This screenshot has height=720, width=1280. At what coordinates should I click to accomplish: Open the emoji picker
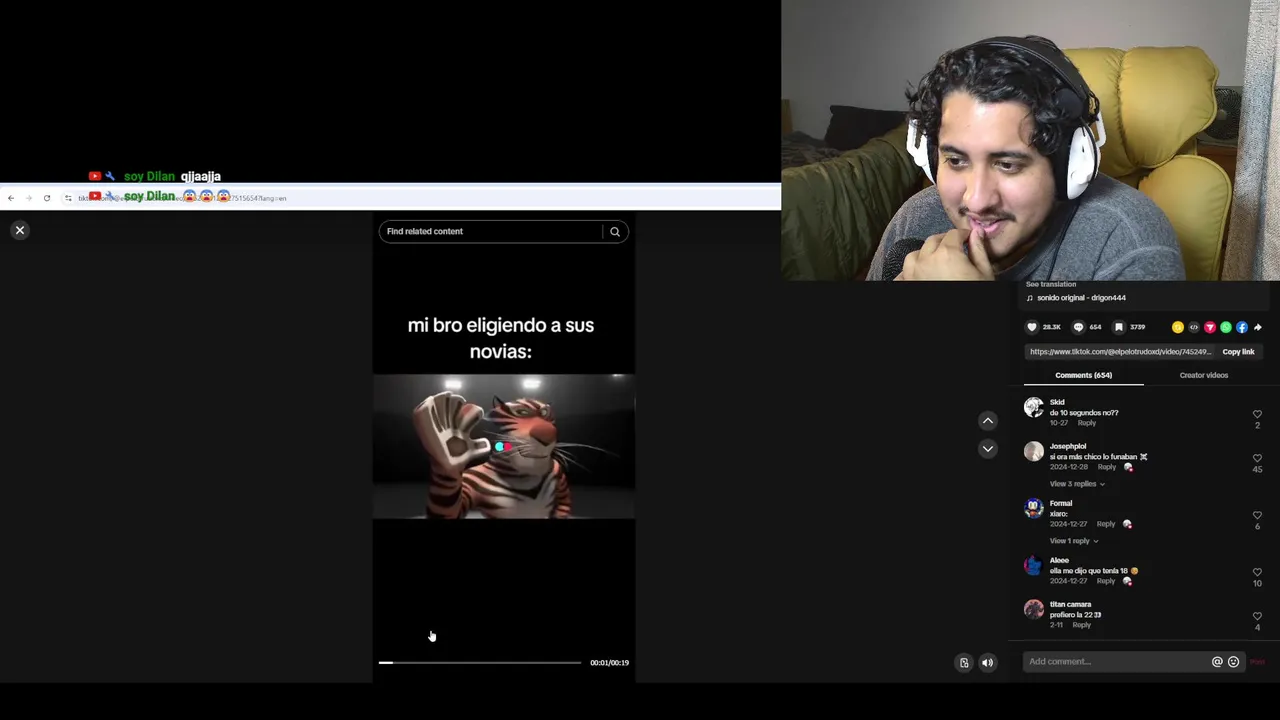tap(1233, 662)
